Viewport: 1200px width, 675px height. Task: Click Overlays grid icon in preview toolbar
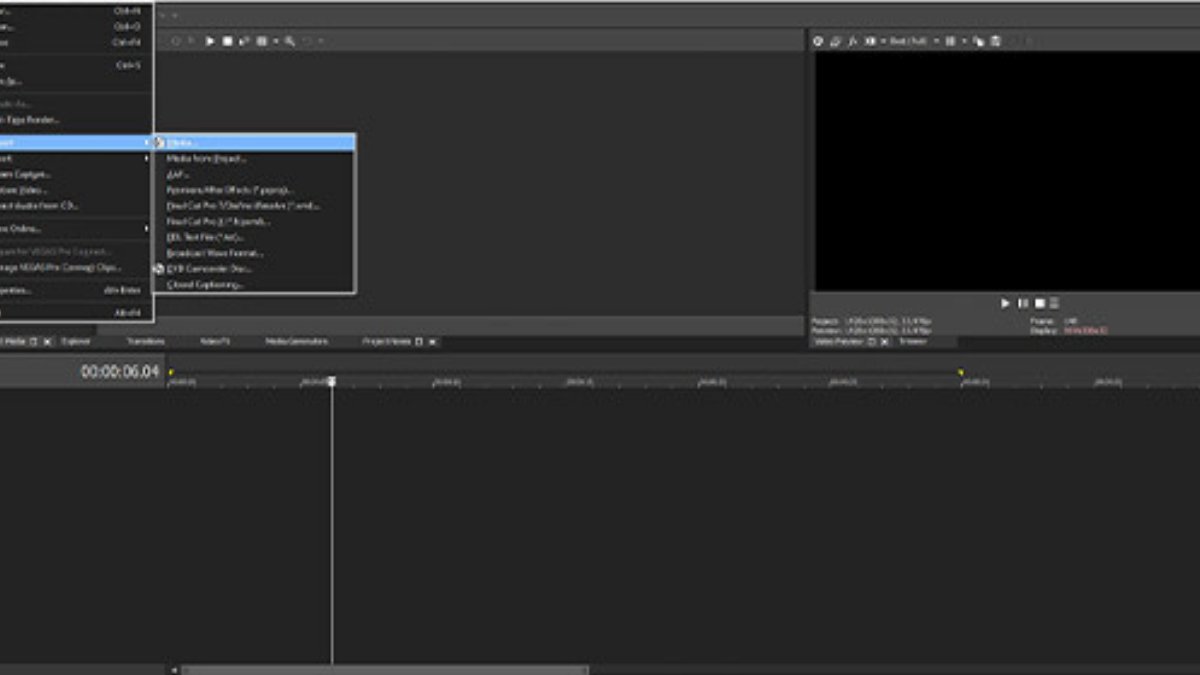tap(950, 41)
